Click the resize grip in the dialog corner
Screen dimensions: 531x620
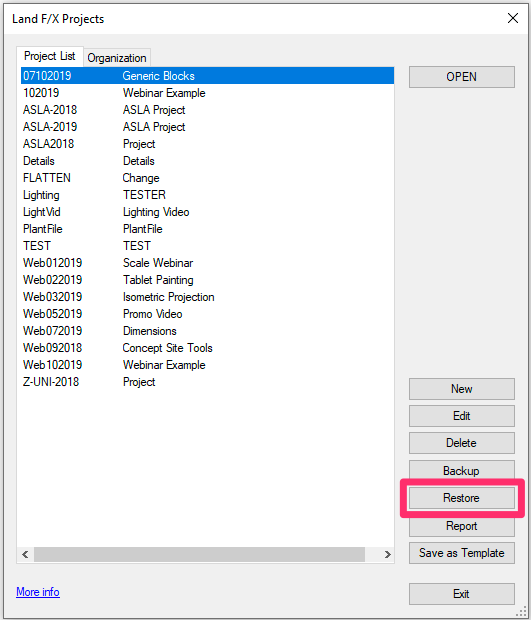522,611
